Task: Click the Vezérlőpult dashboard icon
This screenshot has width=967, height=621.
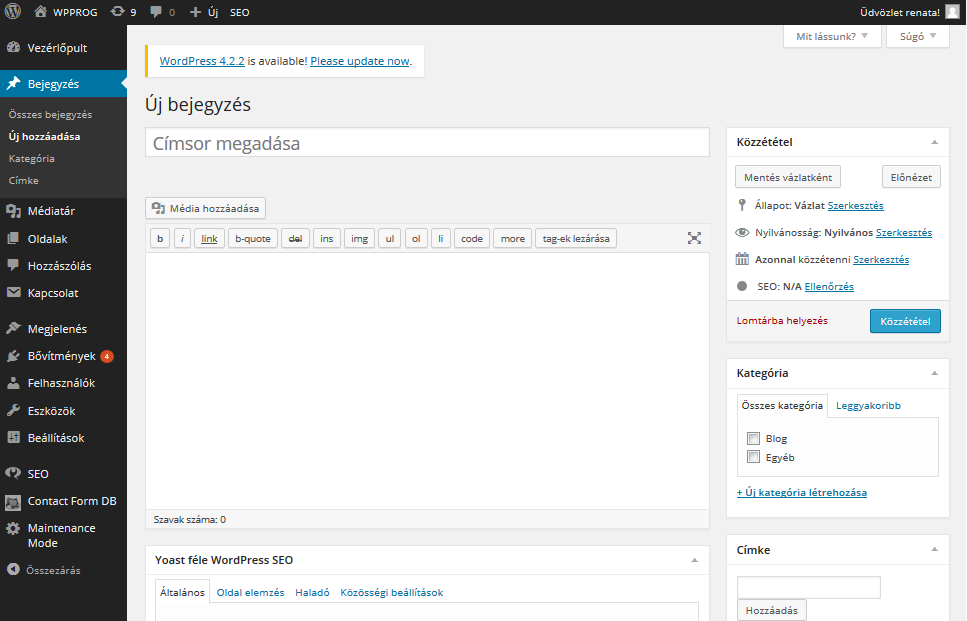Action: 13,48
